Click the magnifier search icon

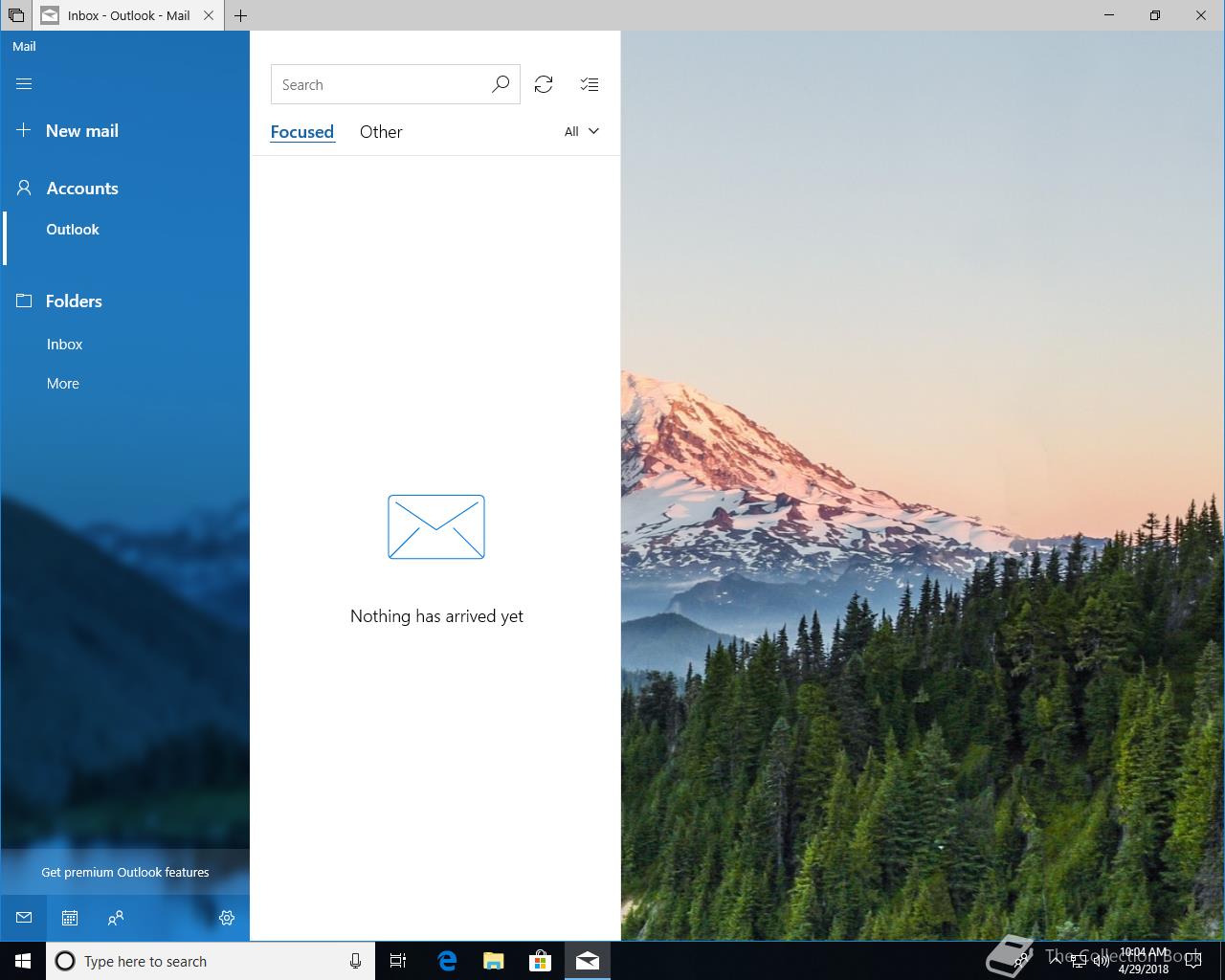click(x=501, y=84)
